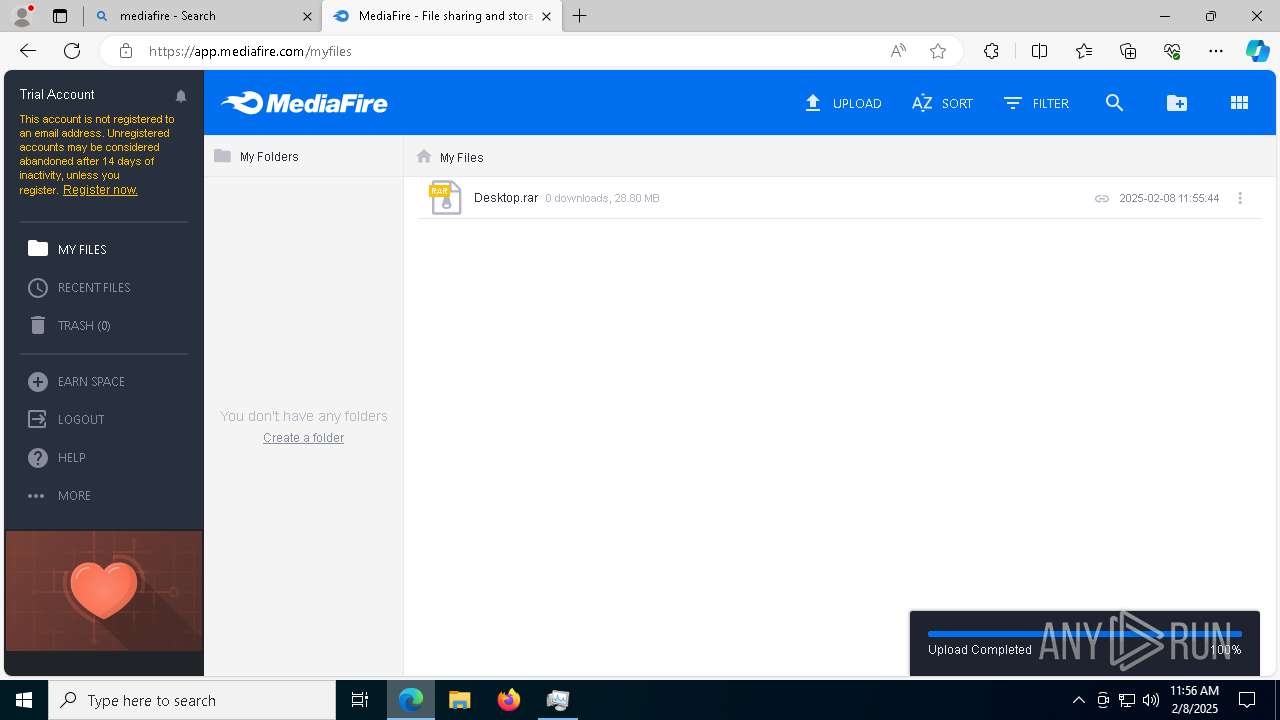The image size is (1280, 720).
Task: Open Task View on taskbar
Action: coord(360,700)
